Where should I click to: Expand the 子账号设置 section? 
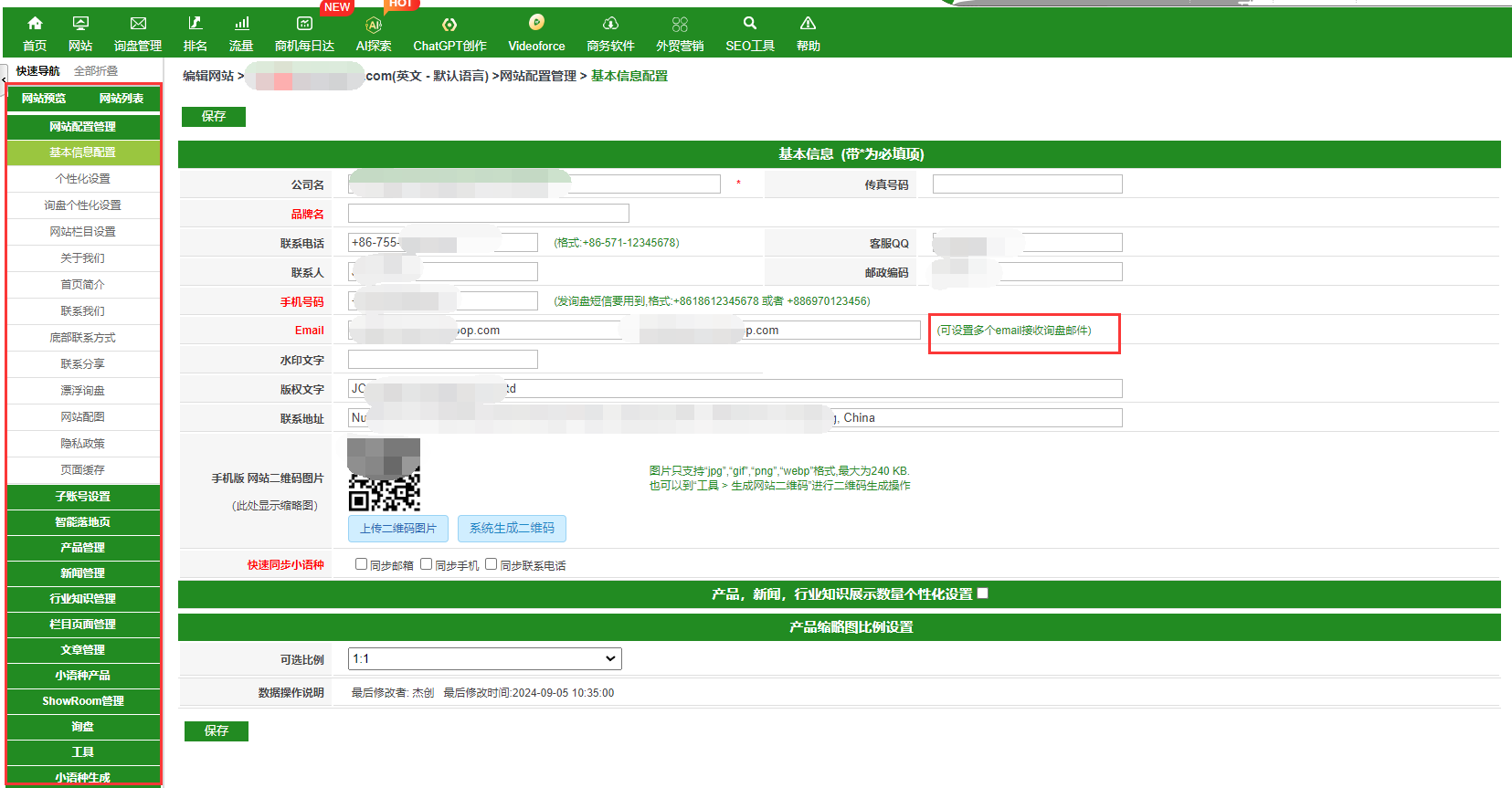click(83, 497)
